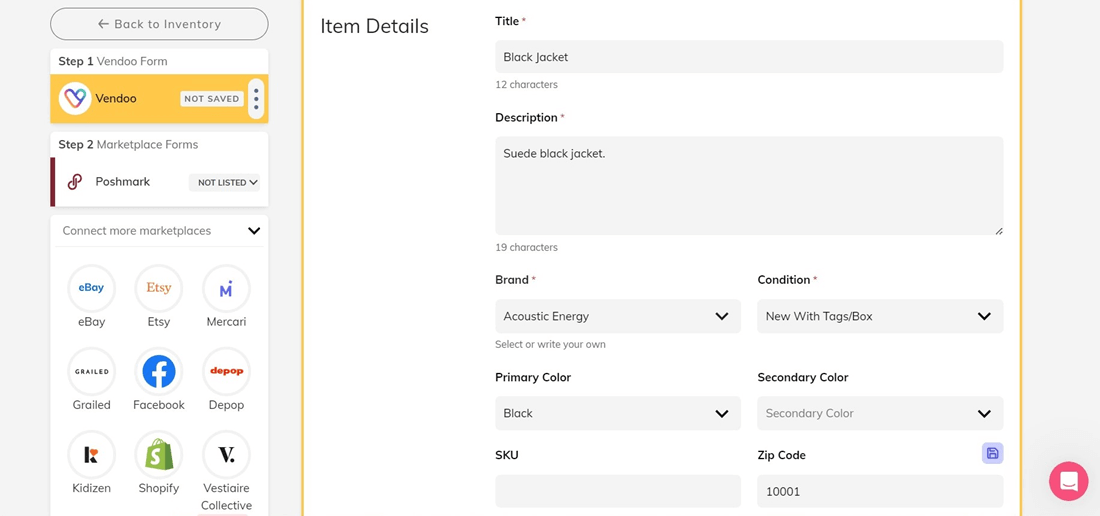
Task: Open the Primary Color dropdown
Action: 617,413
